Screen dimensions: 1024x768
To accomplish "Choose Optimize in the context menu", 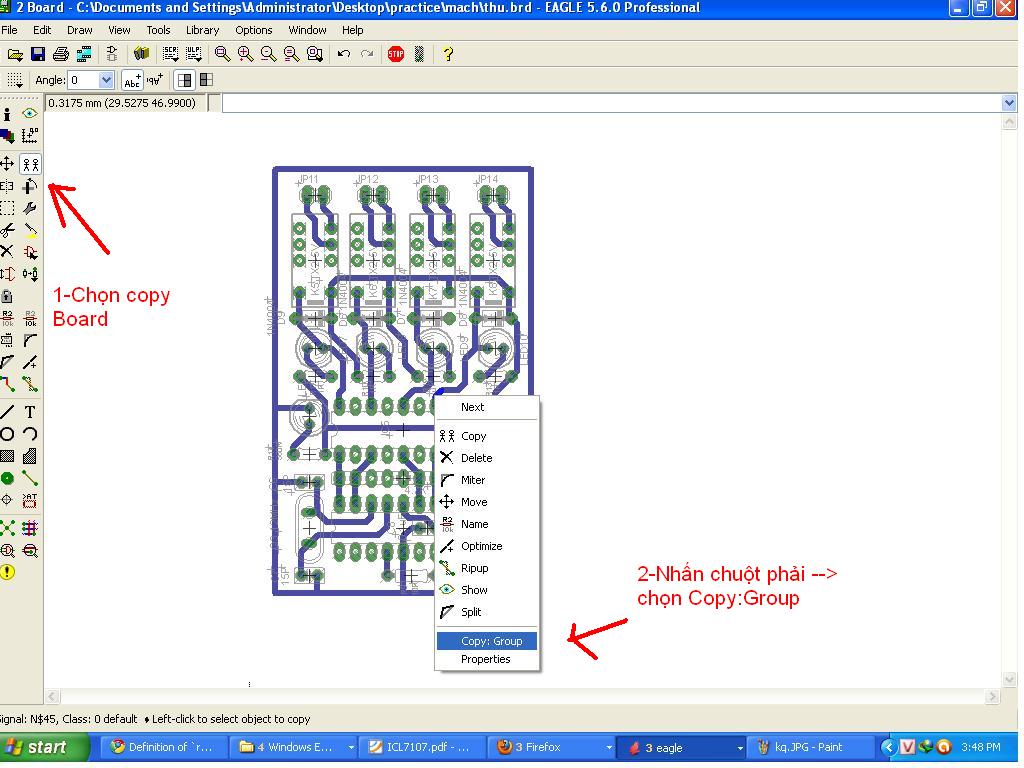I will coord(487,547).
